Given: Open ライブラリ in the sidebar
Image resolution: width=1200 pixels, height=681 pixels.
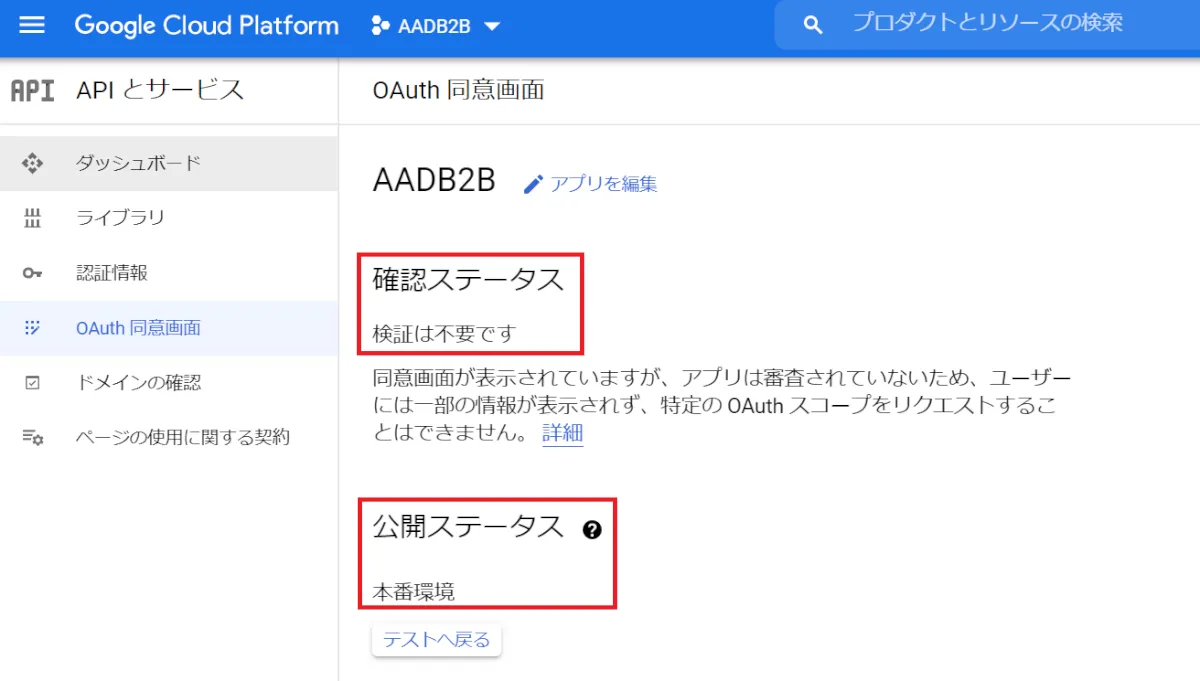Looking at the screenshot, I should [x=169, y=218].
